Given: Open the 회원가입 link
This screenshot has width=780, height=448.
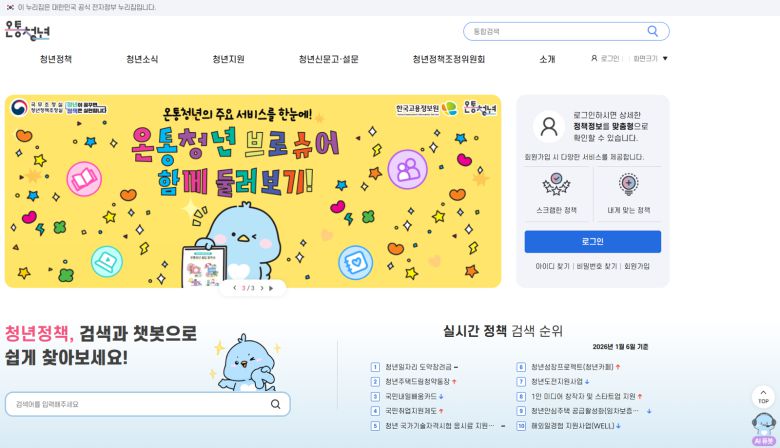Looking at the screenshot, I should [x=637, y=267].
